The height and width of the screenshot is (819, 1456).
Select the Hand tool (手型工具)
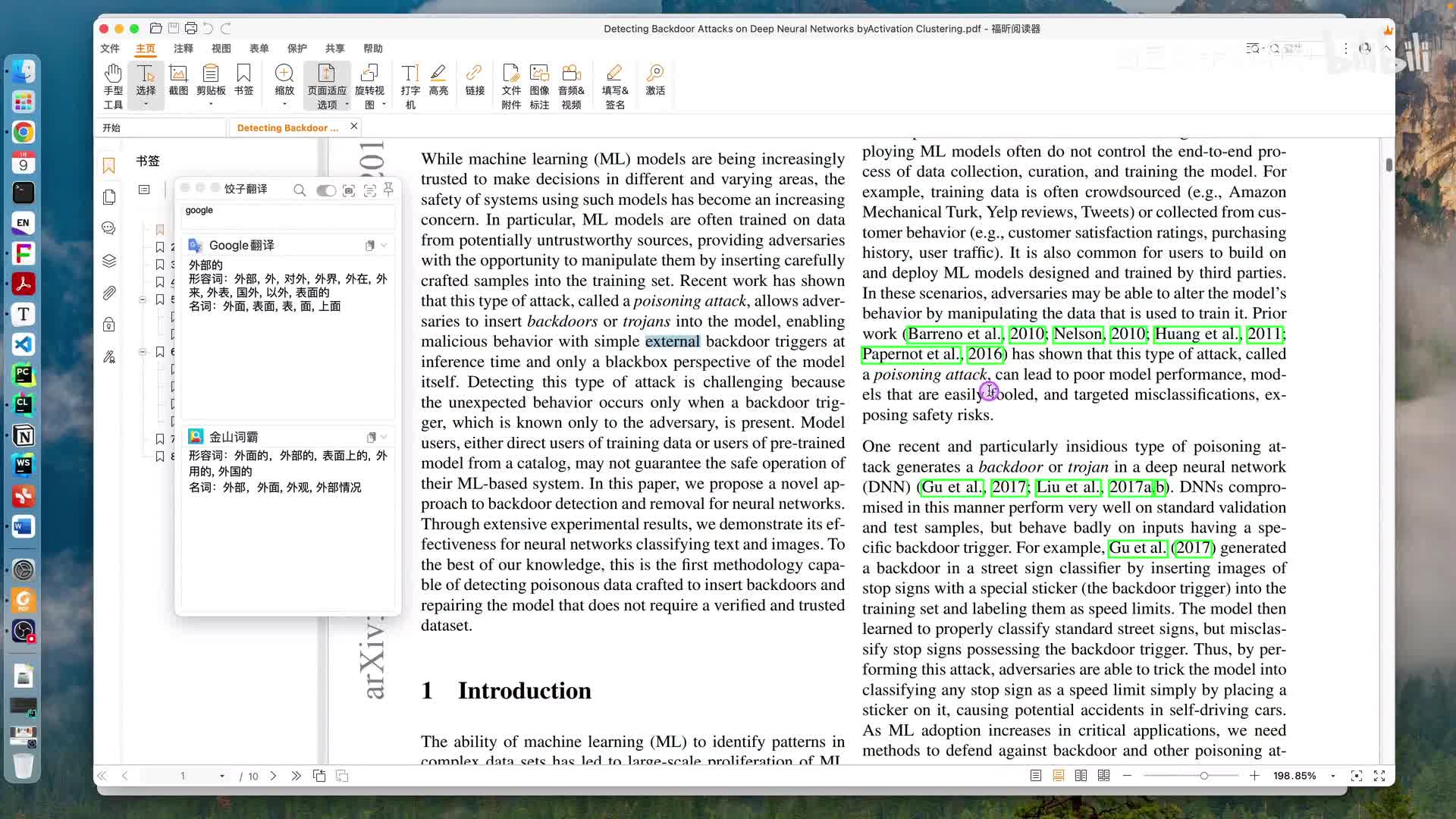[x=113, y=86]
